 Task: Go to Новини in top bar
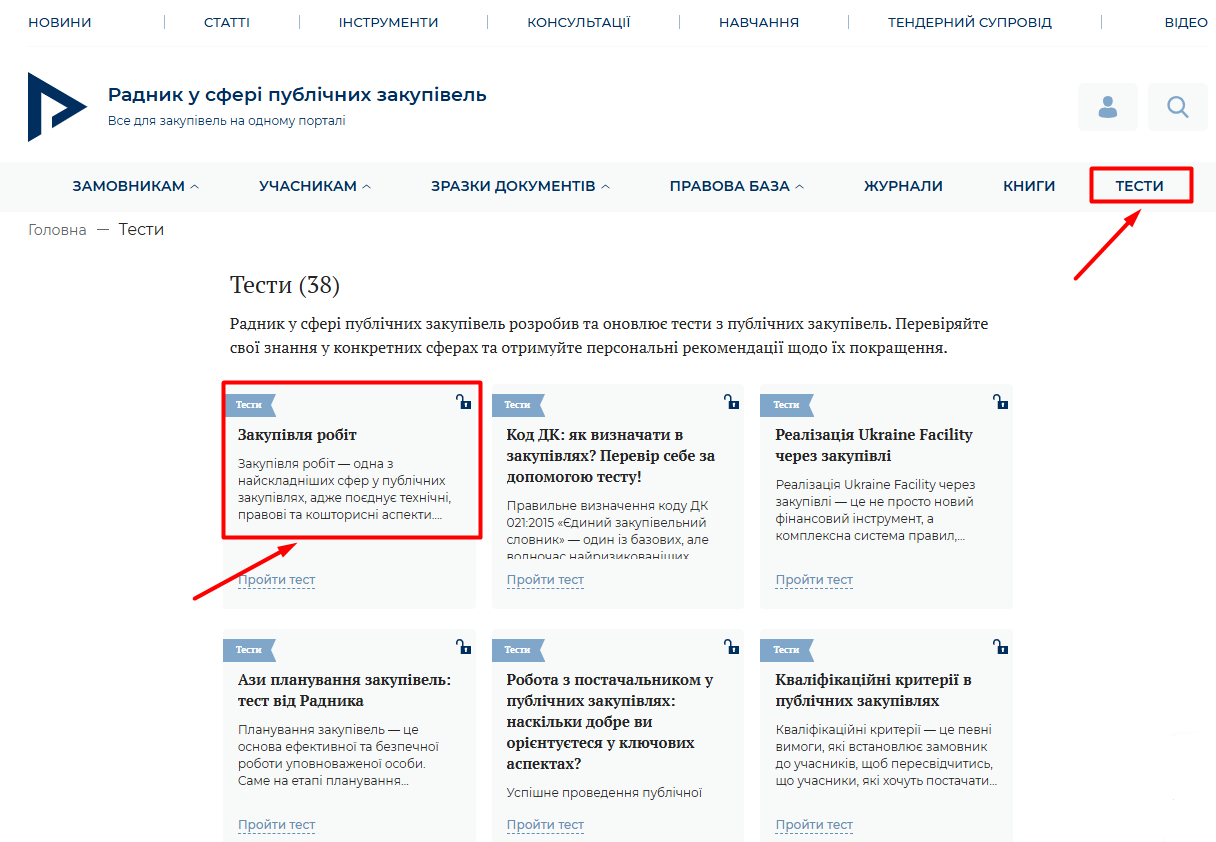(x=60, y=22)
